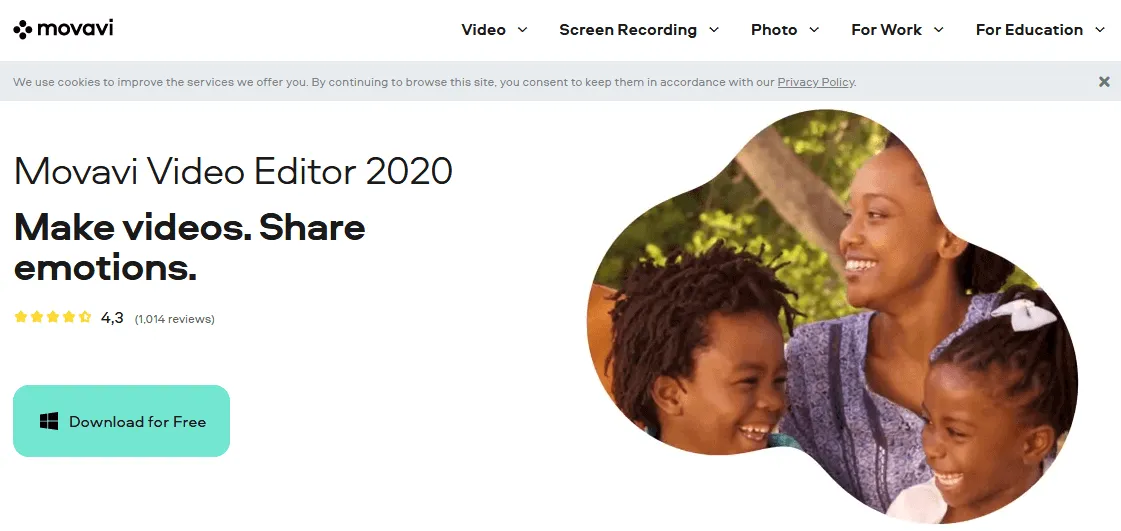Expand the Screen Recording chevron
Viewport: 1121px width, 531px height.
[713, 30]
